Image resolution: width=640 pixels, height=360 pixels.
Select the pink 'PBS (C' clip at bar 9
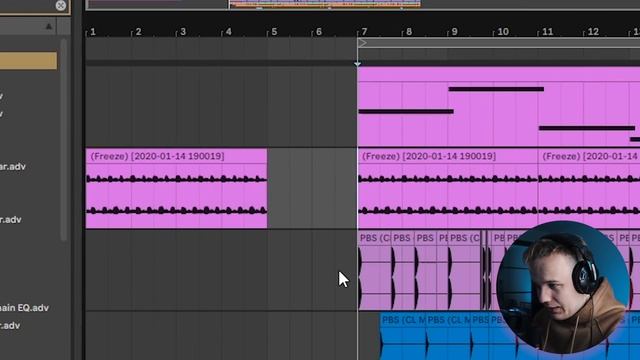[x=465, y=270]
